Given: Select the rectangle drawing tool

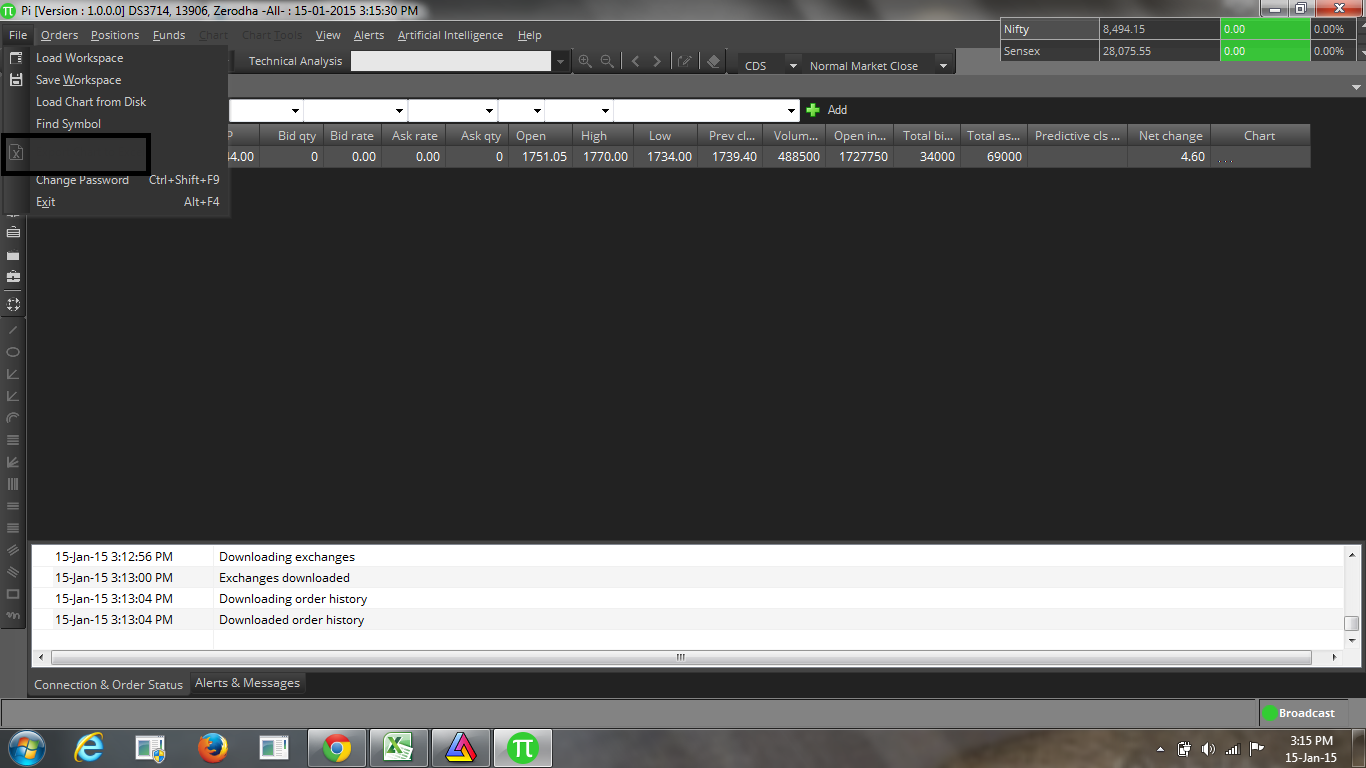Looking at the screenshot, I should 13,594.
